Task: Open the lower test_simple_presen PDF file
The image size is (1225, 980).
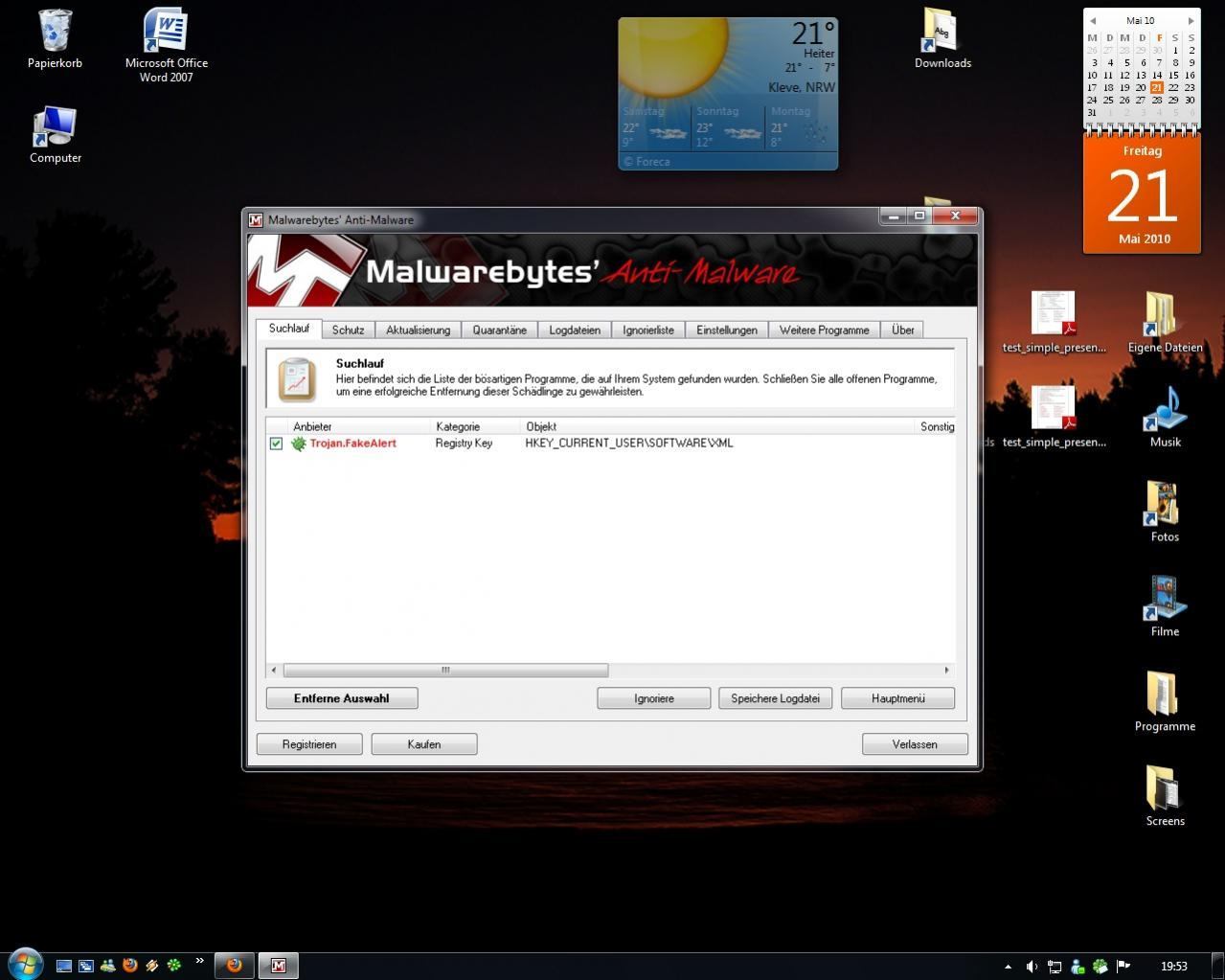Action: (x=1054, y=417)
